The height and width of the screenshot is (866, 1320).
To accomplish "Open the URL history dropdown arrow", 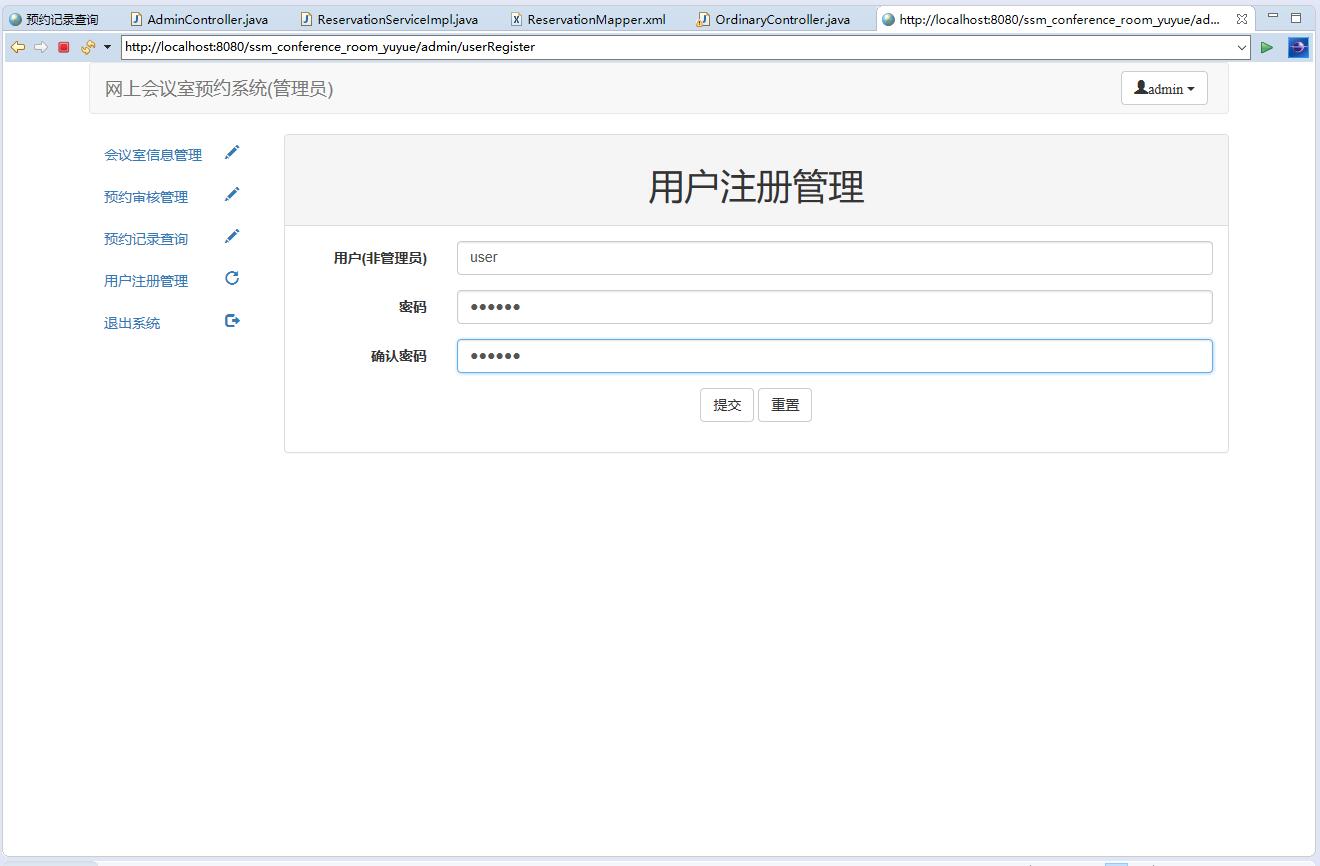I will tap(1242, 46).
